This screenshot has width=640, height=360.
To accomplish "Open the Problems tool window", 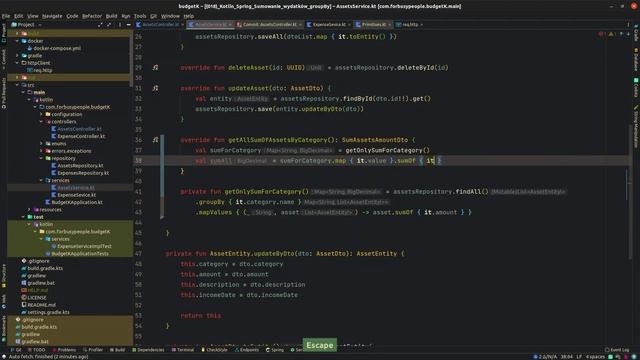I will tap(64, 350).
